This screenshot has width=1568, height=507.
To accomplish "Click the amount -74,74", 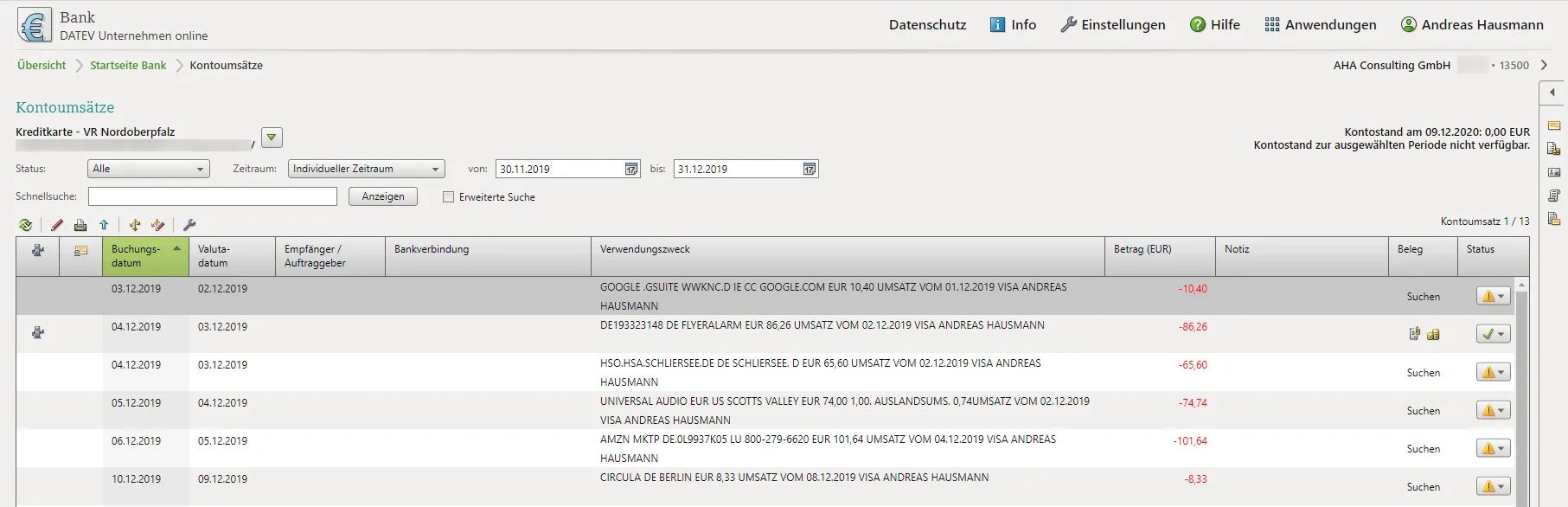I will [1193, 403].
